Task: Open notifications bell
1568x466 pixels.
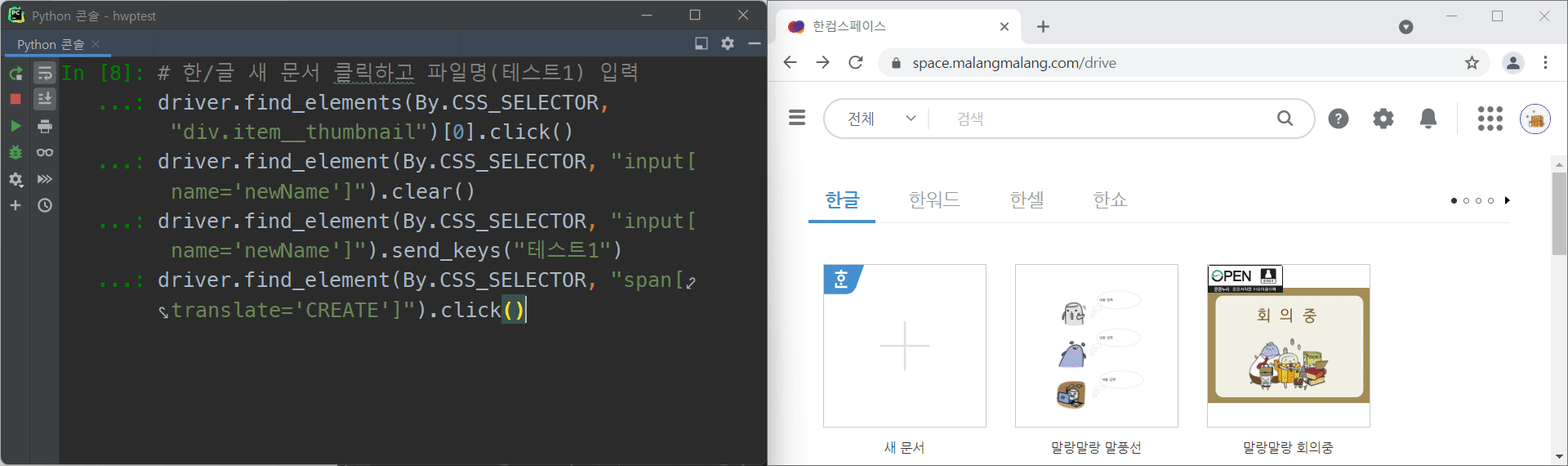Action: [1428, 119]
